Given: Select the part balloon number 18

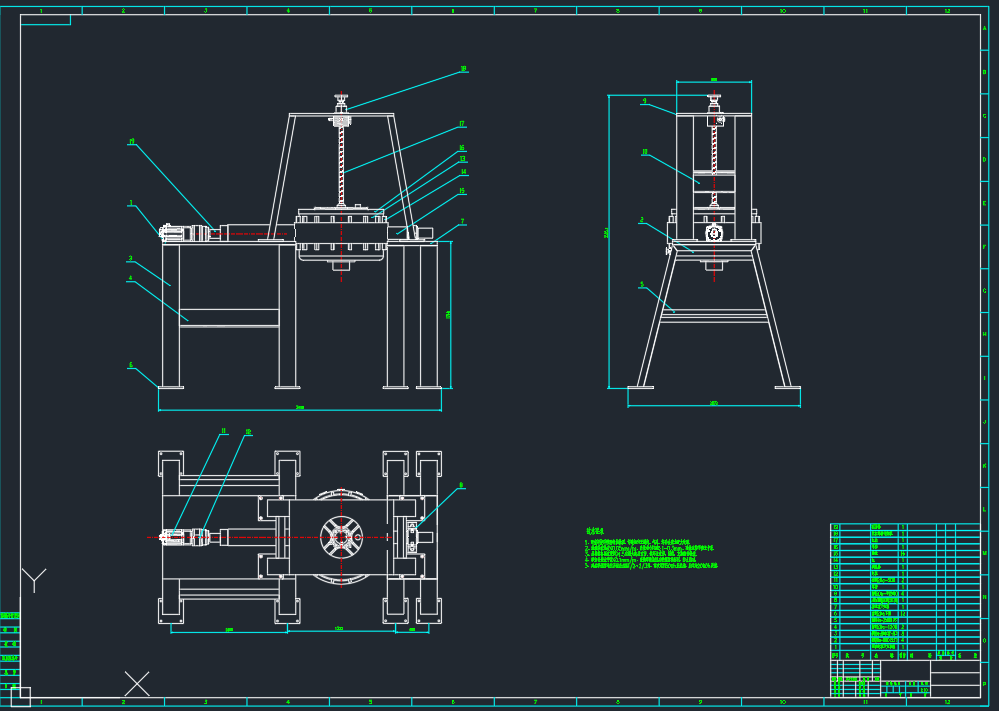Looking at the screenshot, I should [x=464, y=69].
